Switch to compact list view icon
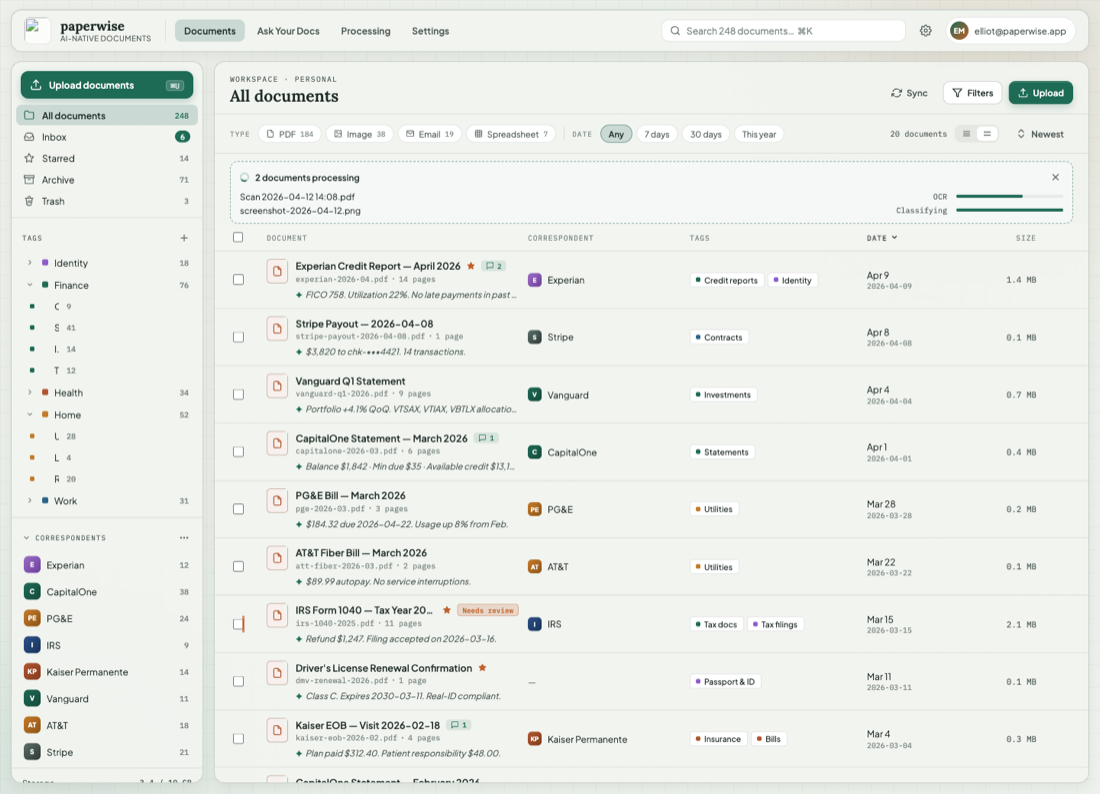This screenshot has height=794, width=1100. click(x=966, y=134)
